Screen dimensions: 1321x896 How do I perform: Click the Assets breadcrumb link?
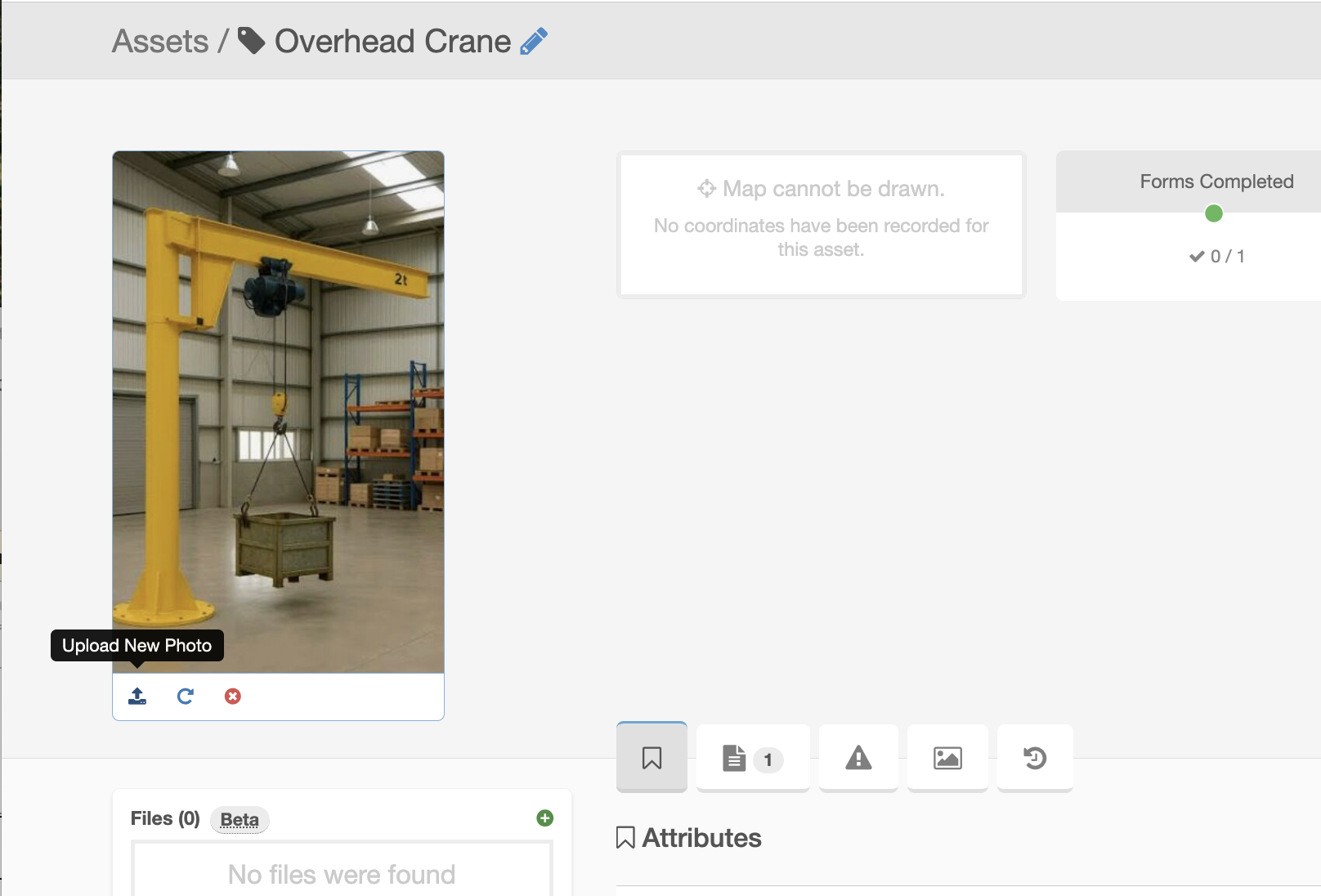[x=160, y=42]
